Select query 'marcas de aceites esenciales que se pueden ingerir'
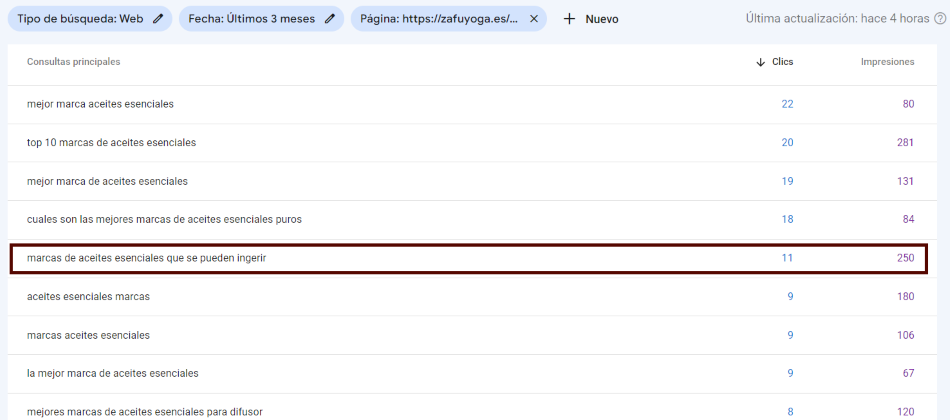This screenshot has width=950, height=420. point(147,258)
